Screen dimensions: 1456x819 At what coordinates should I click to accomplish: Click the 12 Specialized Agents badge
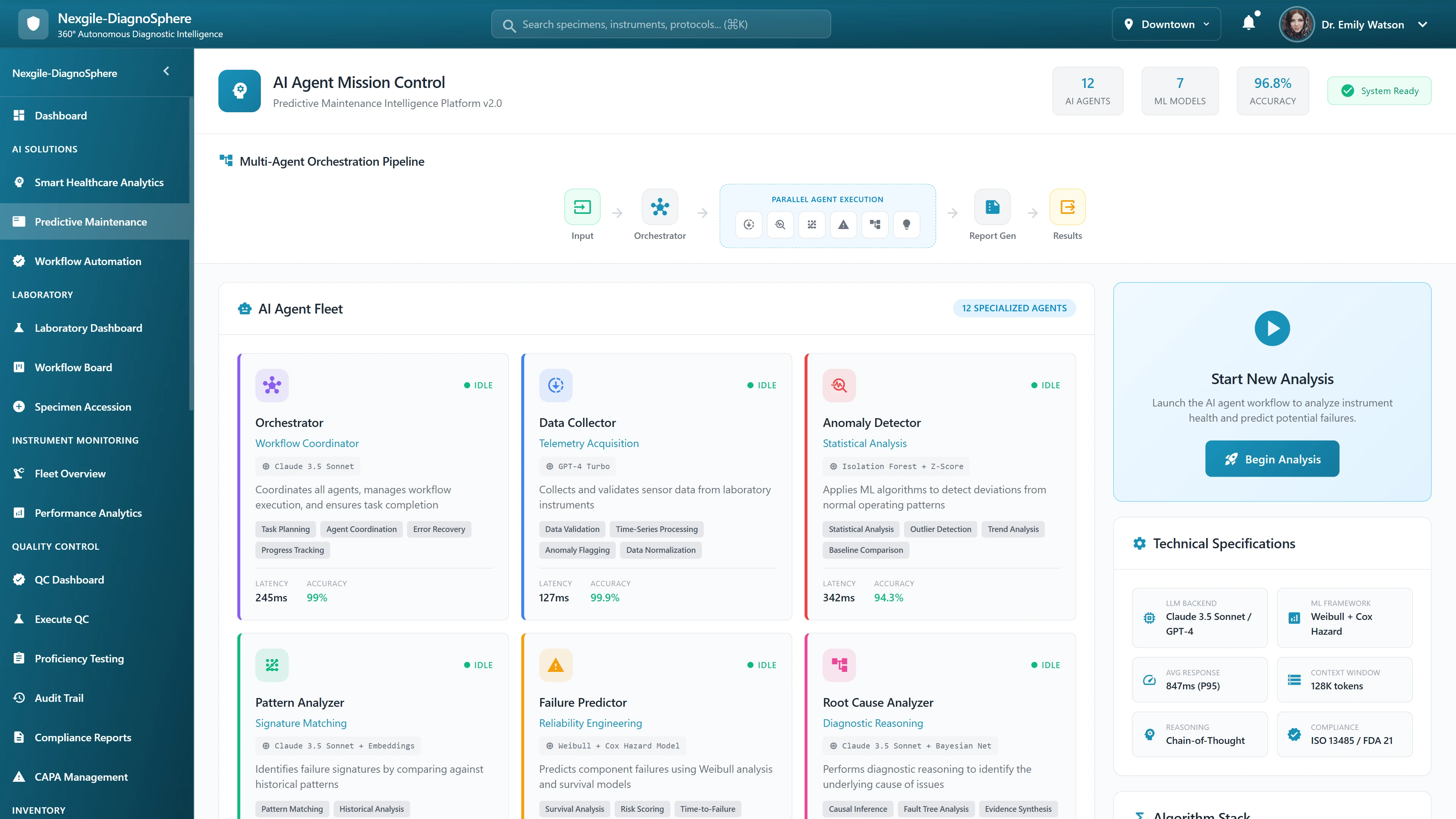pos(1014,308)
